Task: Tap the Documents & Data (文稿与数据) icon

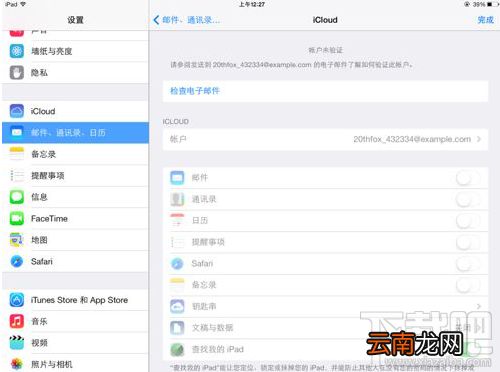Action: (x=177, y=328)
